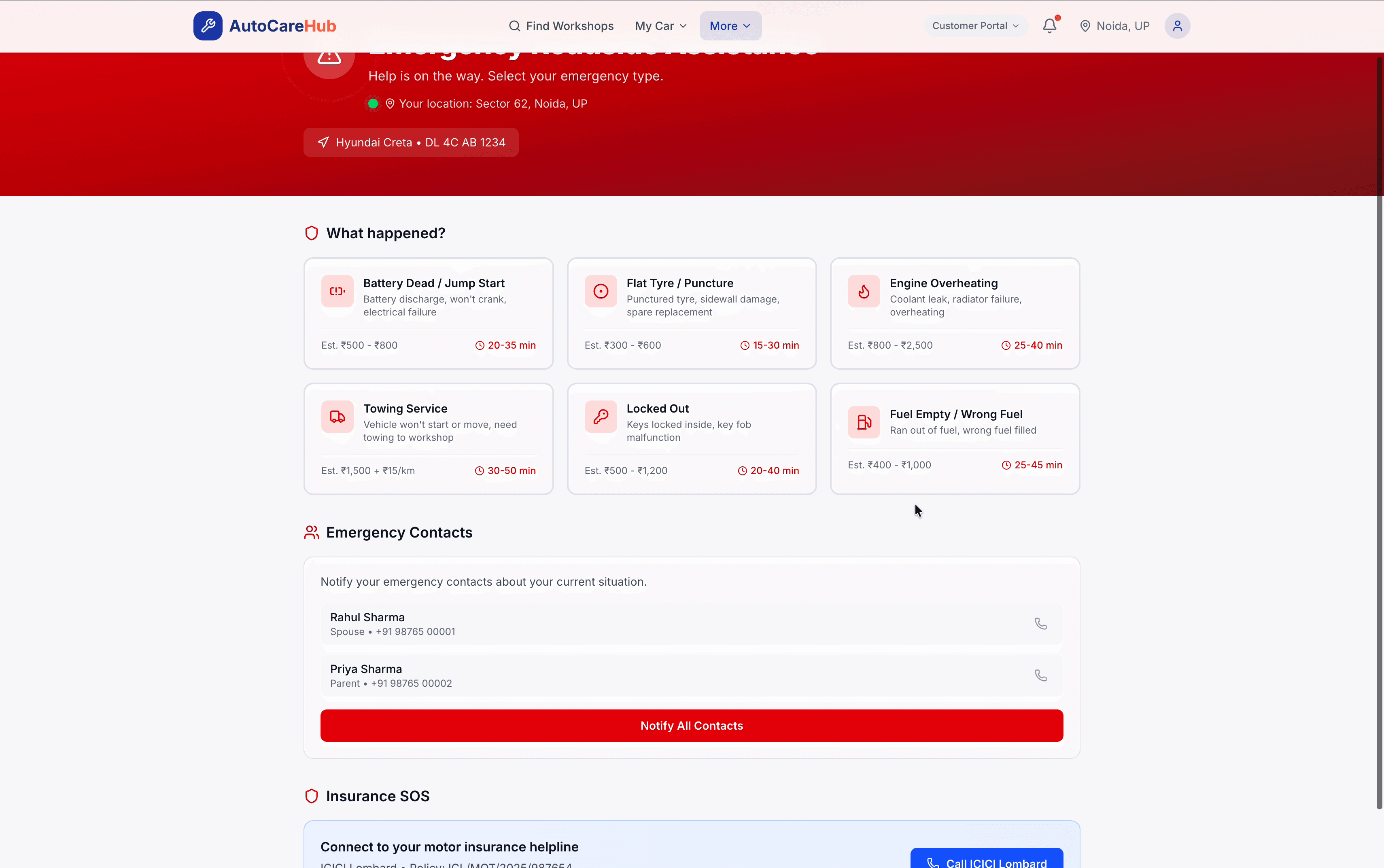Open the More dropdown menu
This screenshot has width=1384, height=868.
coord(730,26)
